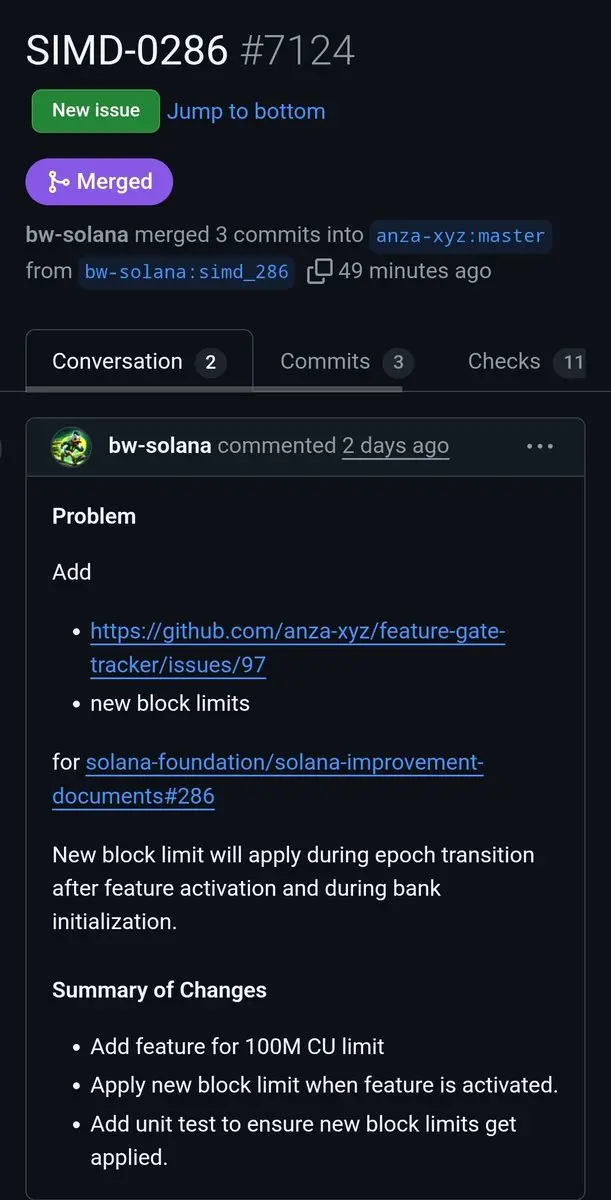Click bw-solana's avatar image
The width and height of the screenshot is (611, 1200).
[x=71, y=446]
